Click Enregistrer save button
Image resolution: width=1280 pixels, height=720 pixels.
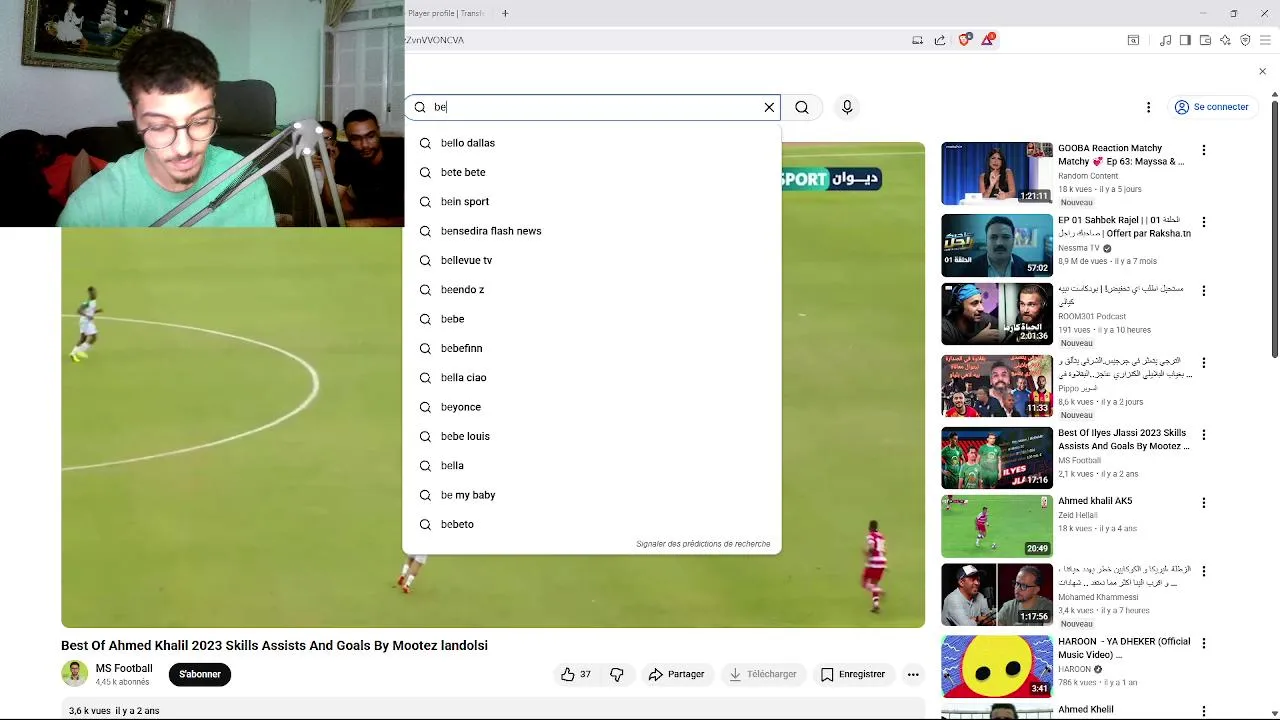point(853,674)
